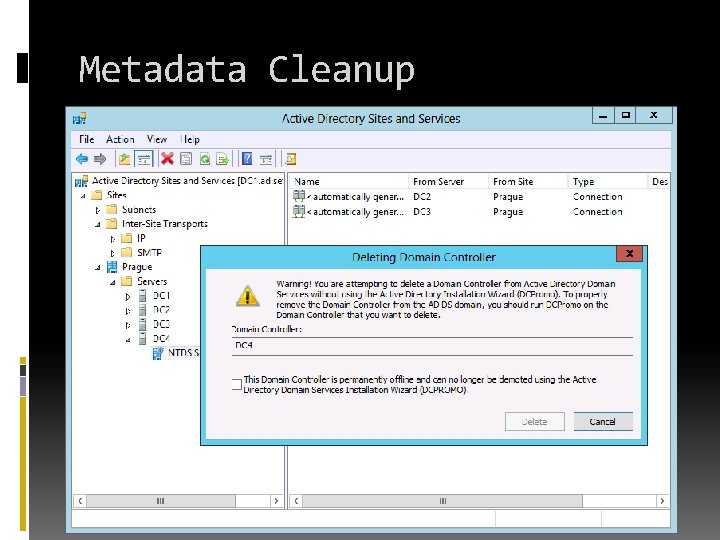Click the SMTP folder icon
This screenshot has width=720, height=540.
pyautogui.click(x=126, y=252)
